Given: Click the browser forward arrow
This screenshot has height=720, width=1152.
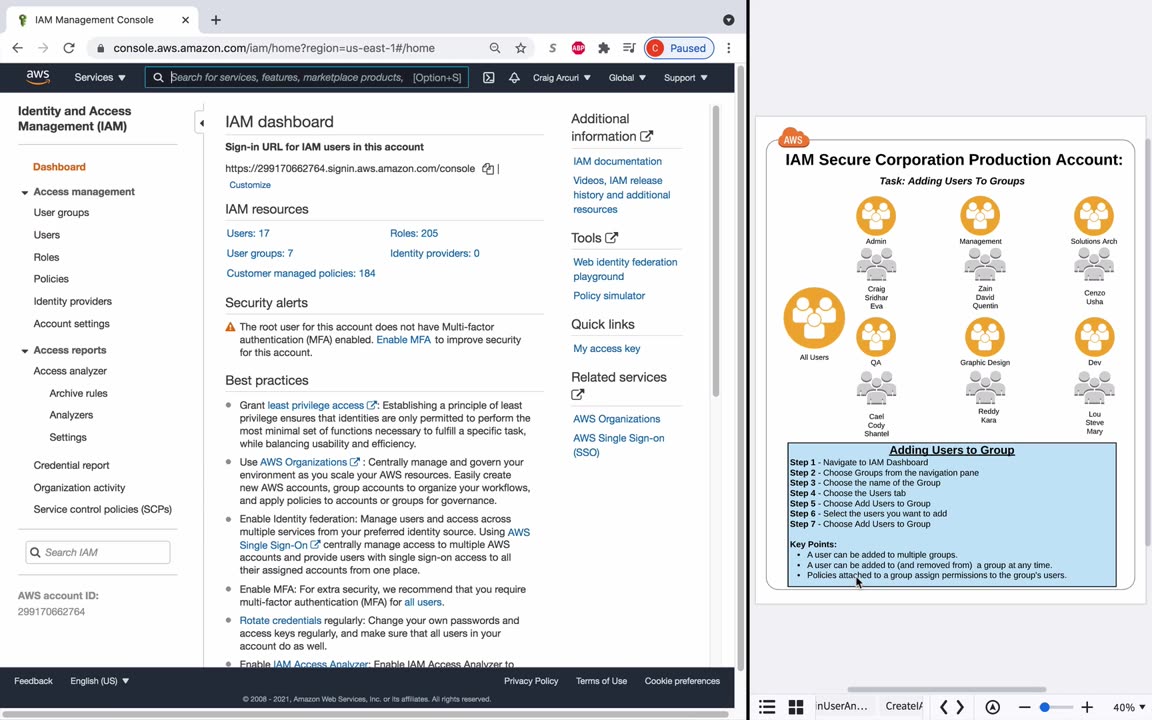Looking at the screenshot, I should [43, 48].
